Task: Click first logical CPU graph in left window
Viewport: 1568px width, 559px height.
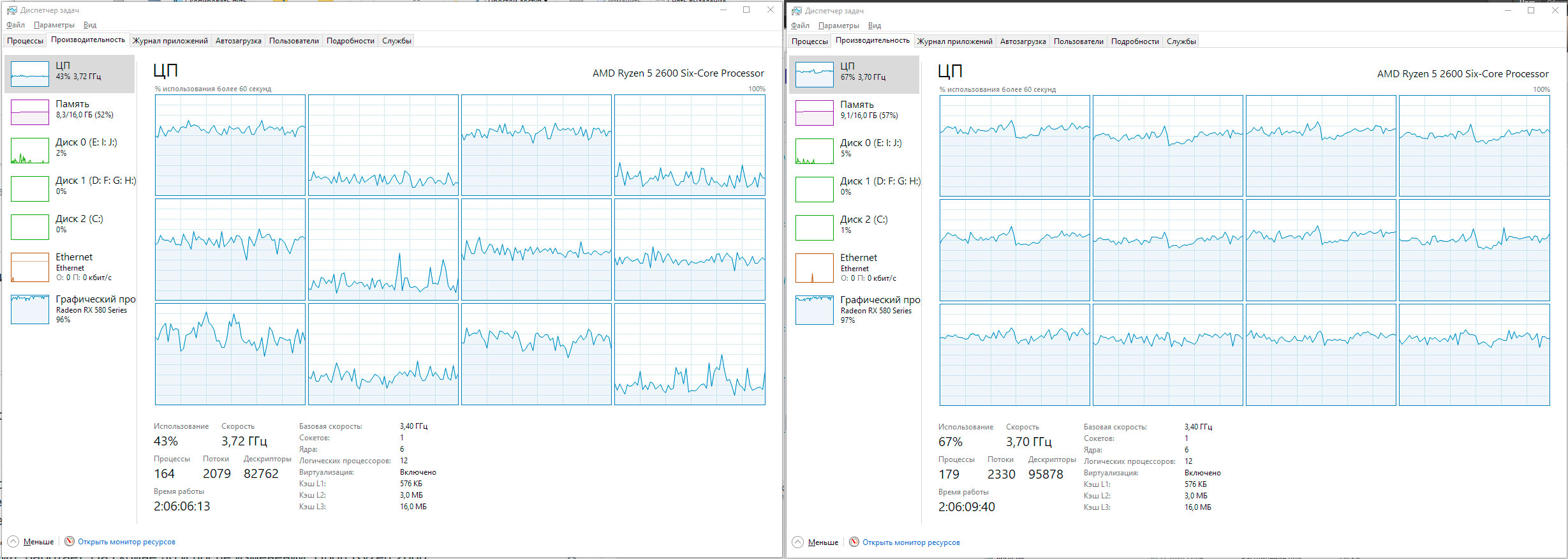Action: click(x=230, y=145)
